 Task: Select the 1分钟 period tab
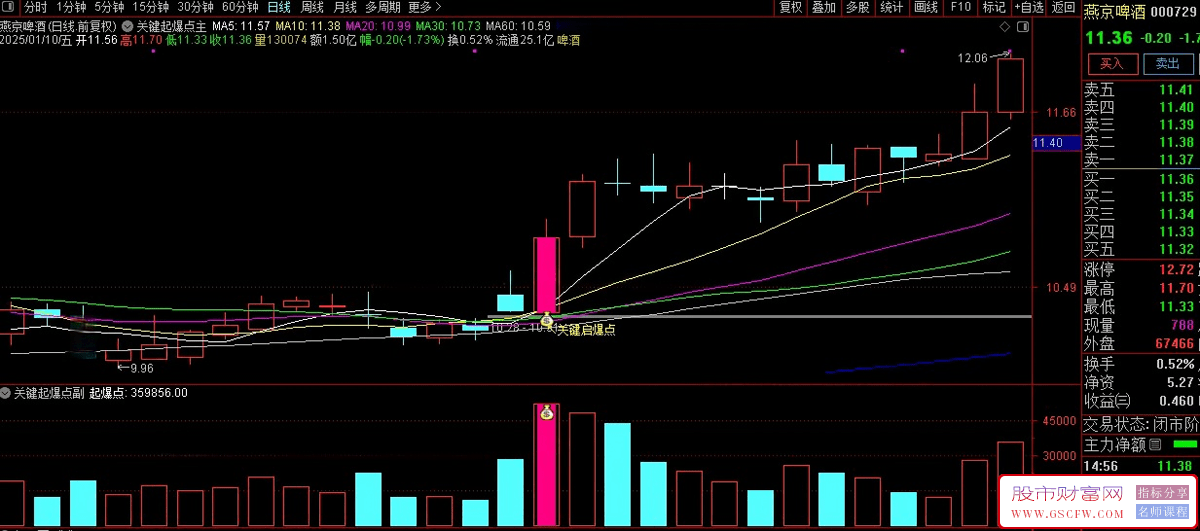(x=72, y=7)
